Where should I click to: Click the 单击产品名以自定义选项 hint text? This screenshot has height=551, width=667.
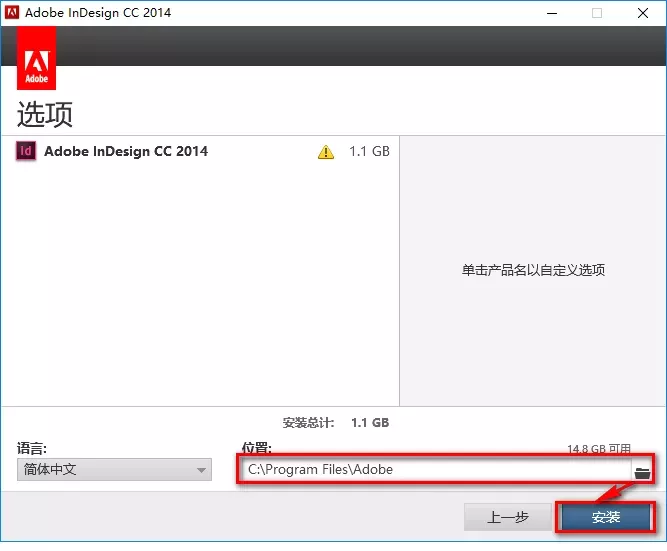click(533, 270)
